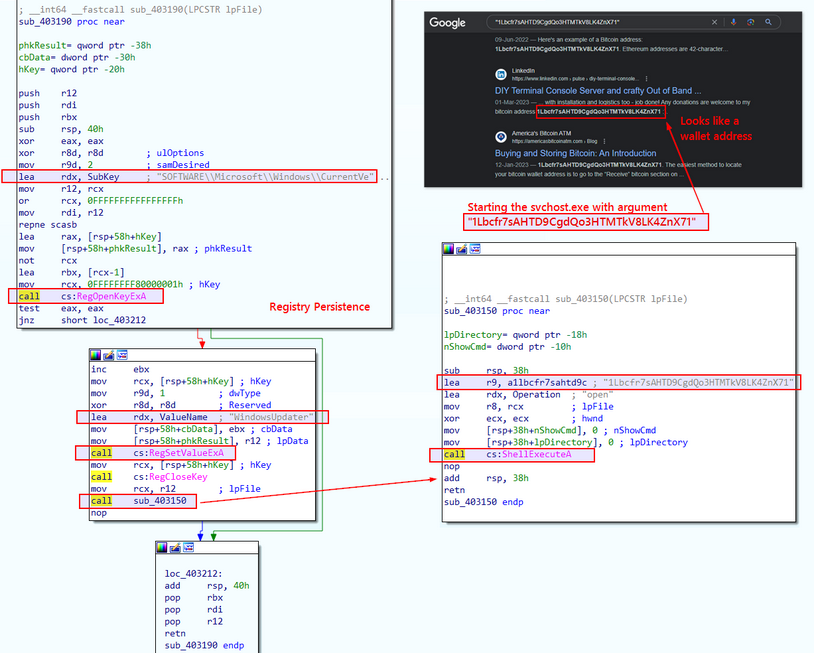The height and width of the screenshot is (653, 814).
Task: Click 'America's Bitcoin ATM' site name
Action: coord(541,133)
